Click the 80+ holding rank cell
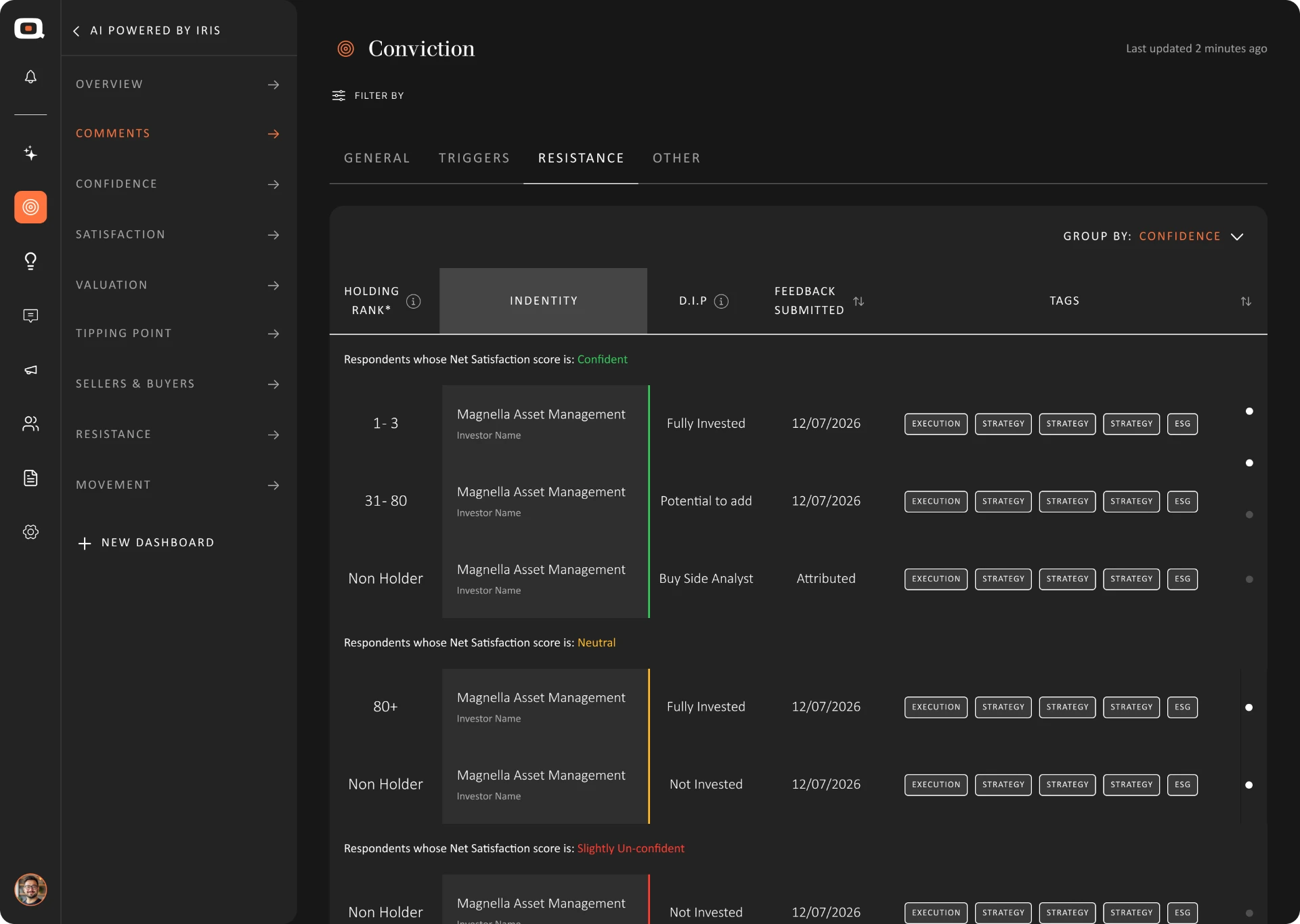The image size is (1300, 924). pyautogui.click(x=386, y=707)
